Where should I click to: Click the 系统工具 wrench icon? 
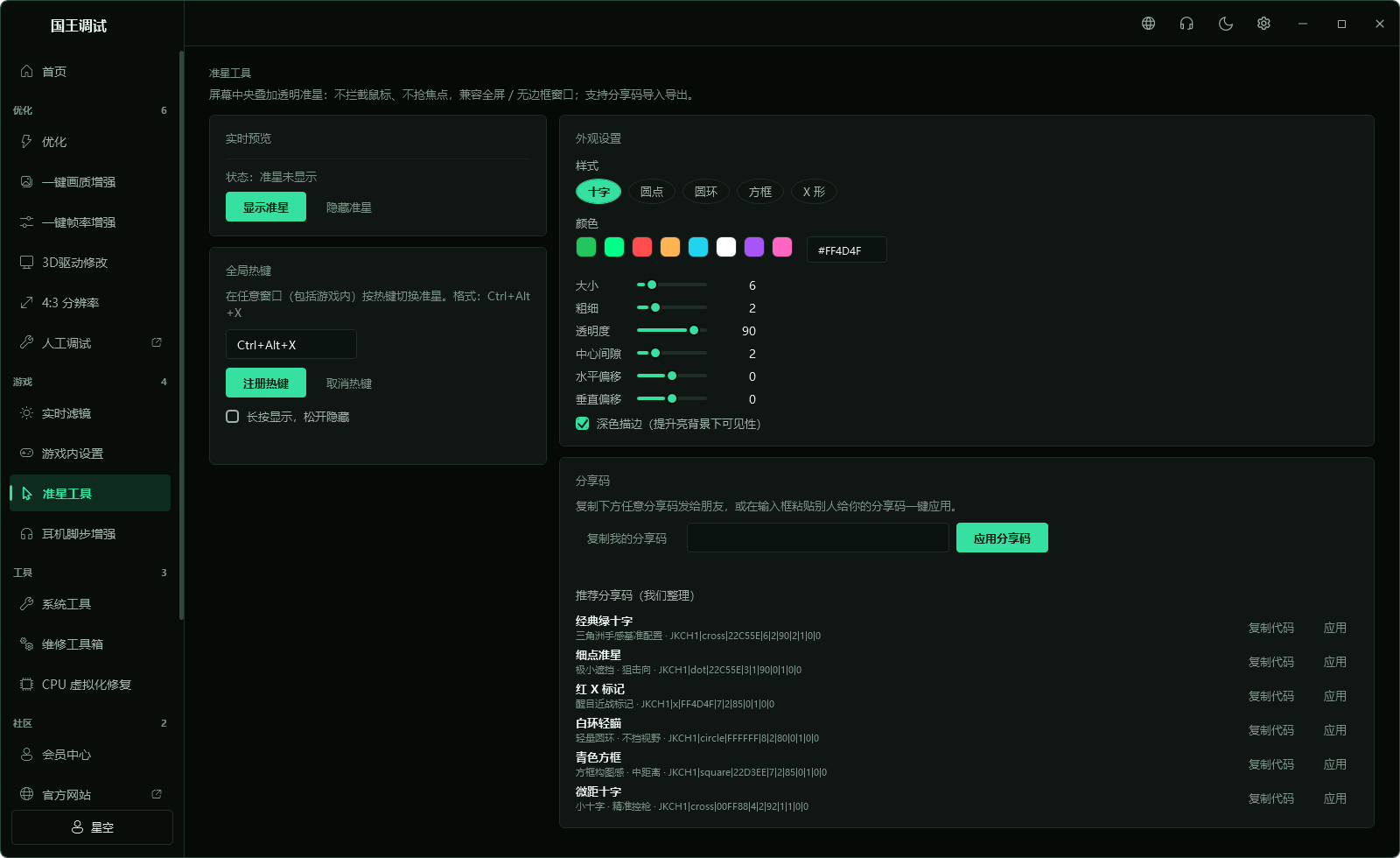click(26, 604)
